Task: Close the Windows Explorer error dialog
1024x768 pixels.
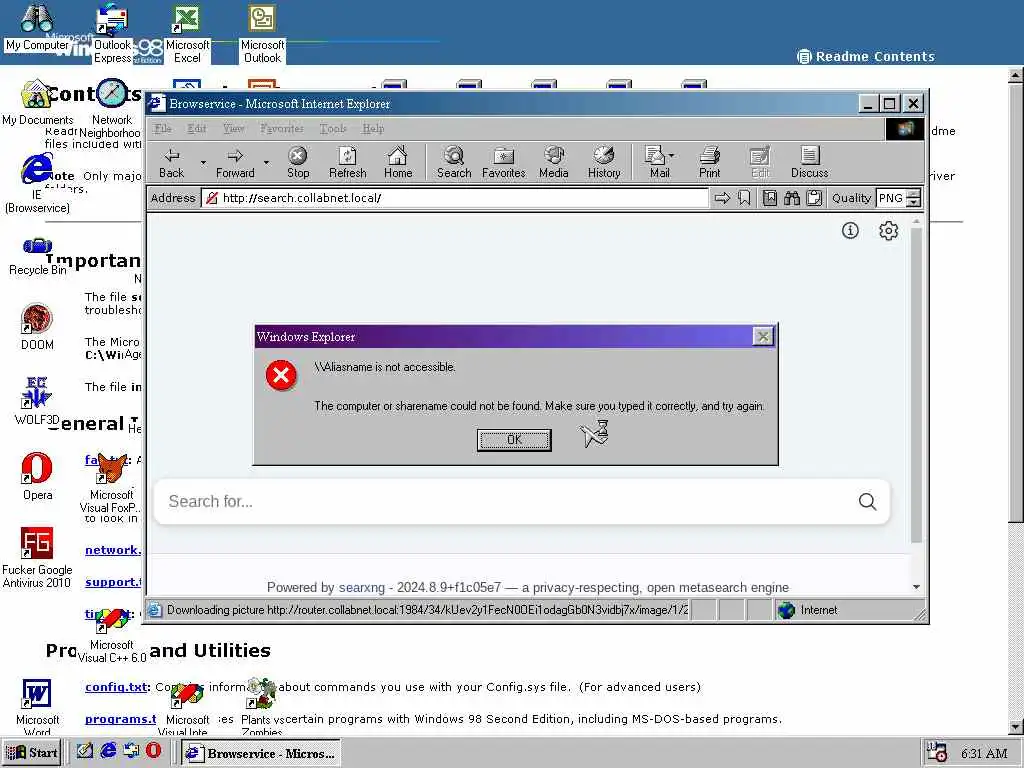Action: (763, 336)
